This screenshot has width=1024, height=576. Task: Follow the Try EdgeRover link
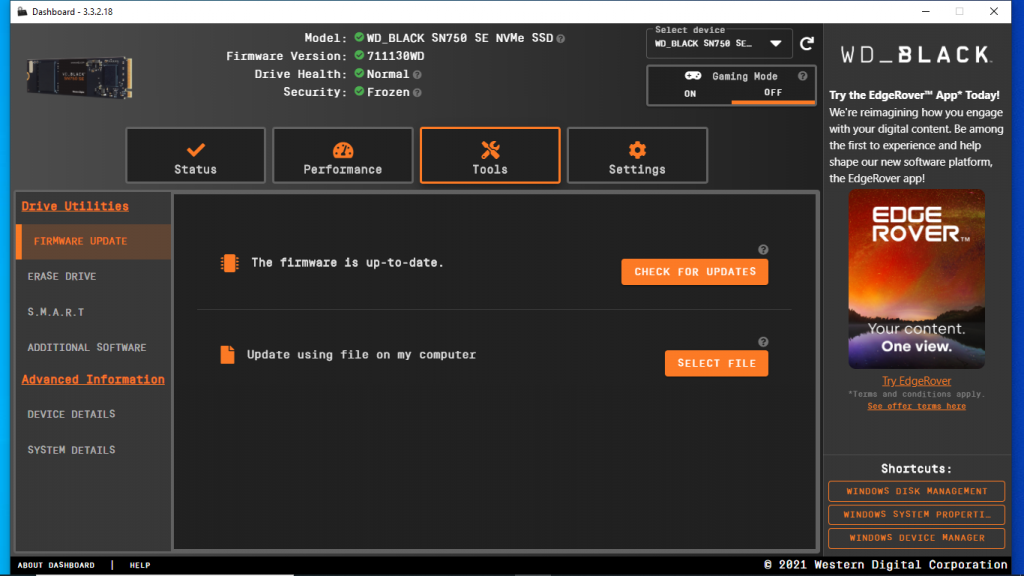point(916,381)
